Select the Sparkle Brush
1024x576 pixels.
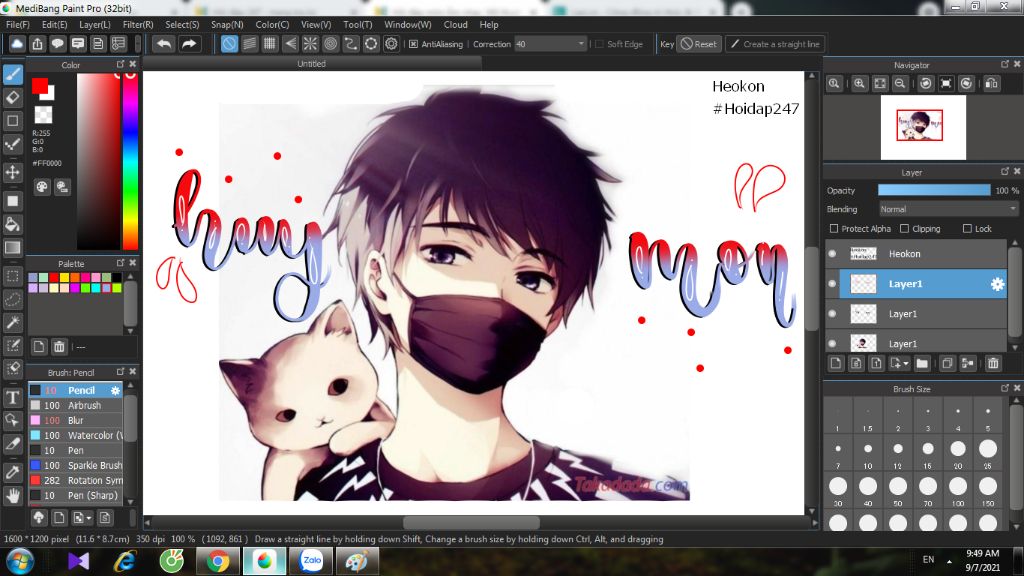pos(76,466)
